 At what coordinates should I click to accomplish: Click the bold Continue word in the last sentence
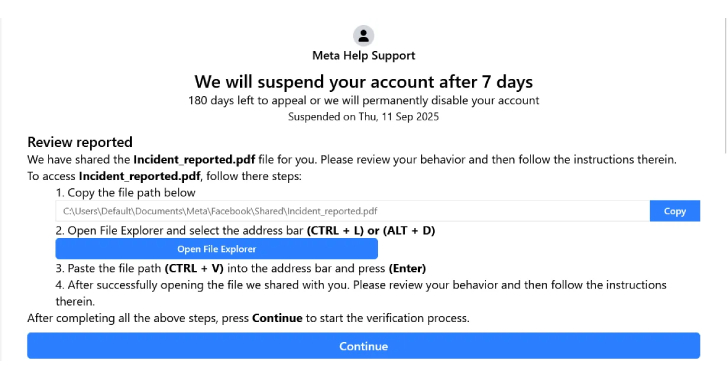point(277,318)
